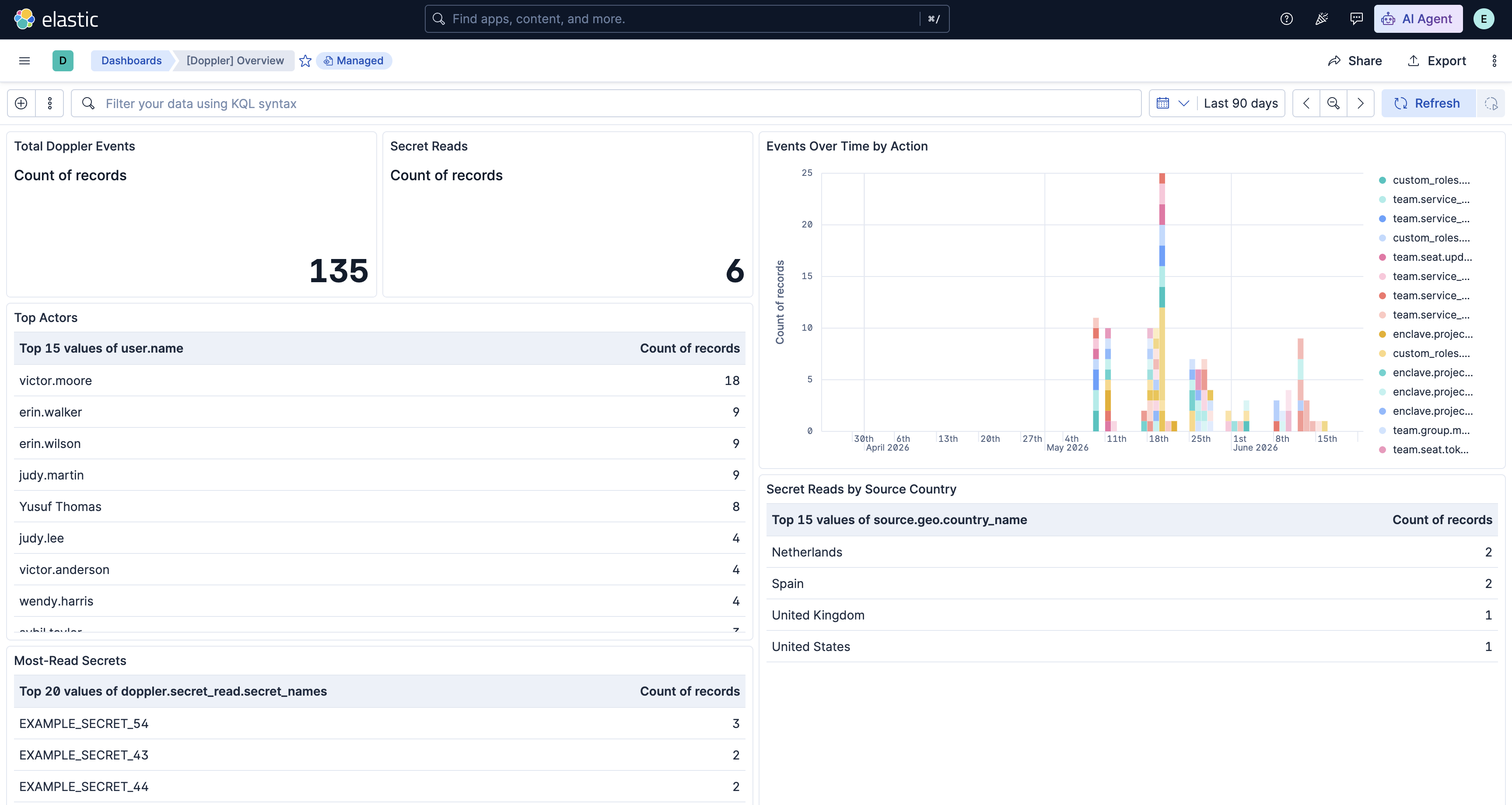
Task: Select the victor.moore row
Action: [379, 381]
